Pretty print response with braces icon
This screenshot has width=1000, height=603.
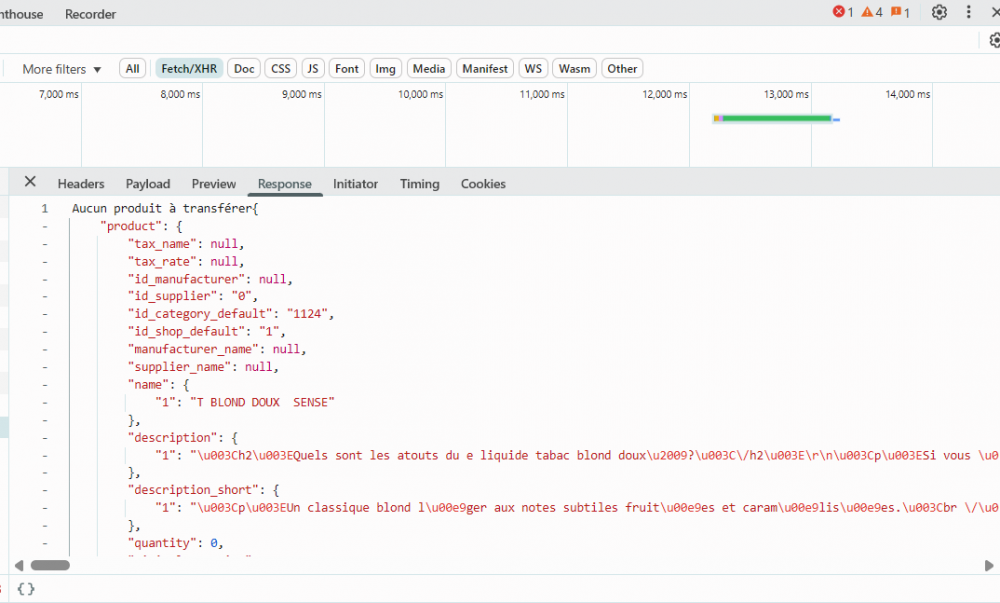27,589
